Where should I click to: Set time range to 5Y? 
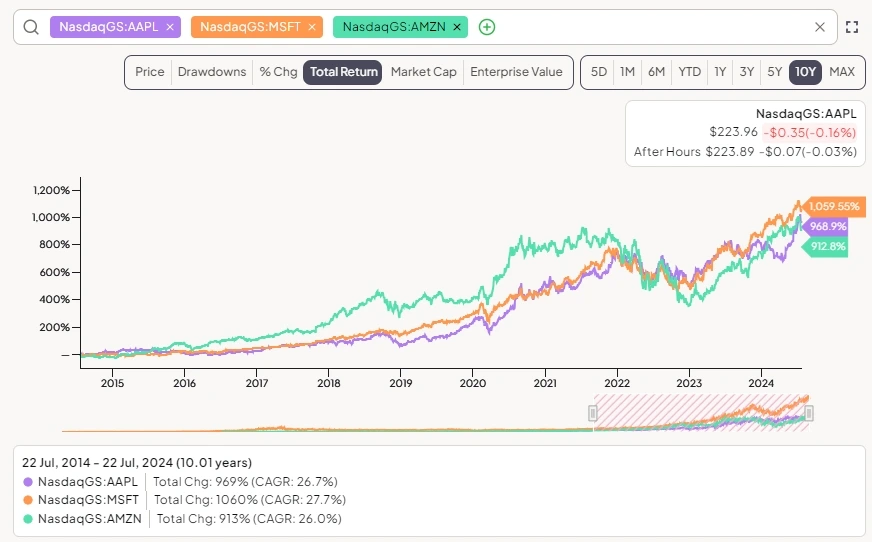(774, 72)
